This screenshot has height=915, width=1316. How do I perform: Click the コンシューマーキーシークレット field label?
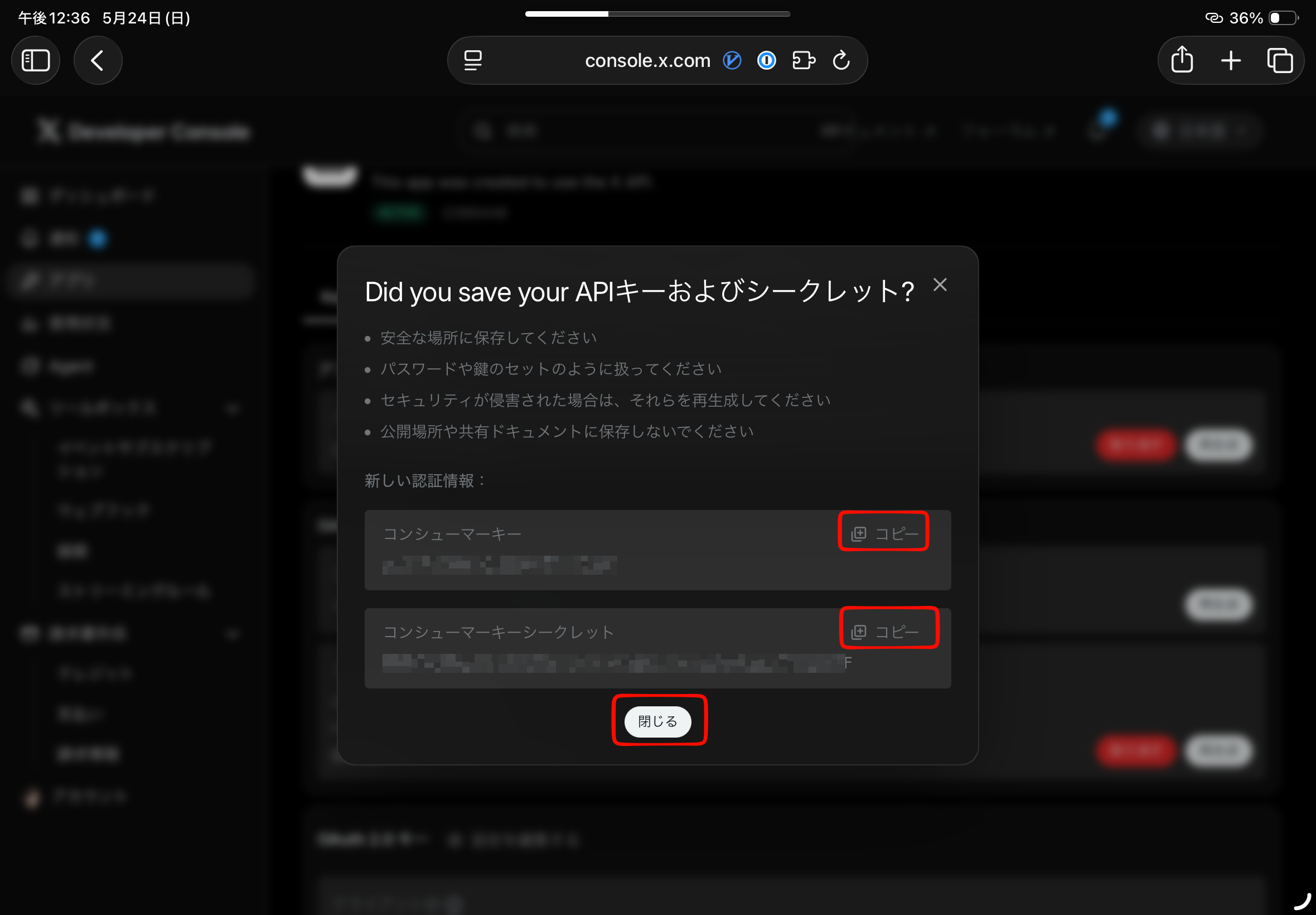[499, 632]
